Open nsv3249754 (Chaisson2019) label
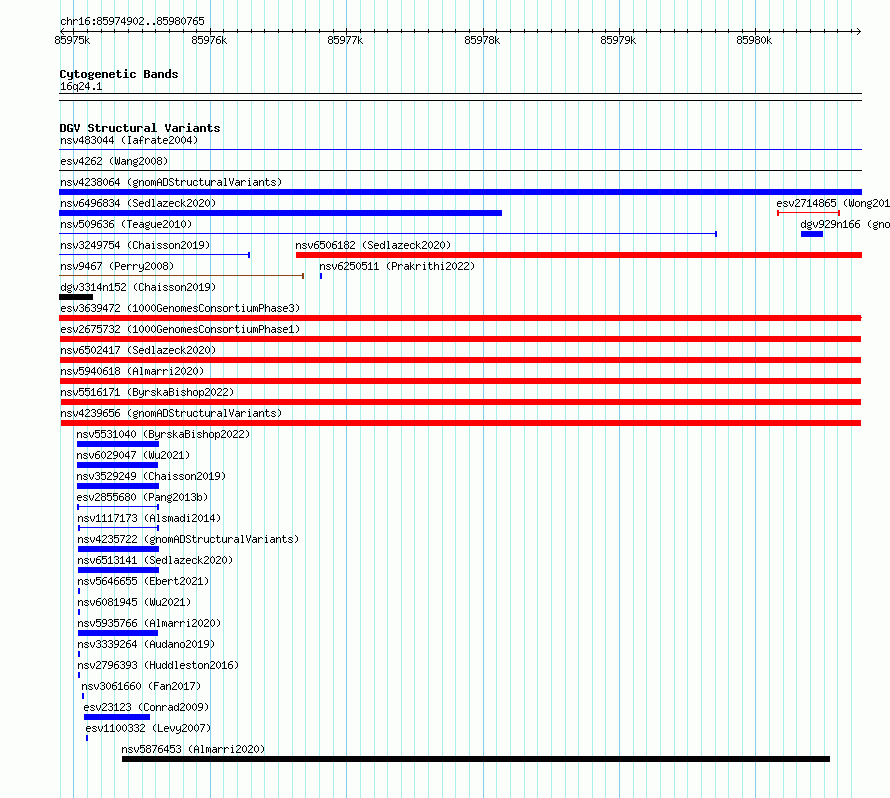This screenshot has height=798, width=890. coord(135,245)
